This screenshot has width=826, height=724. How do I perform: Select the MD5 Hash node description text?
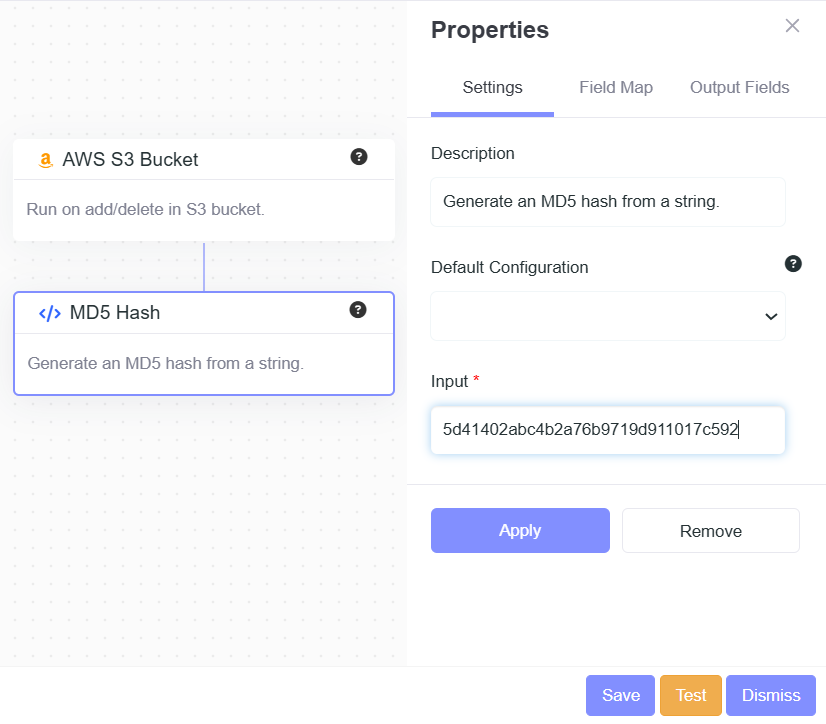(x=165, y=363)
